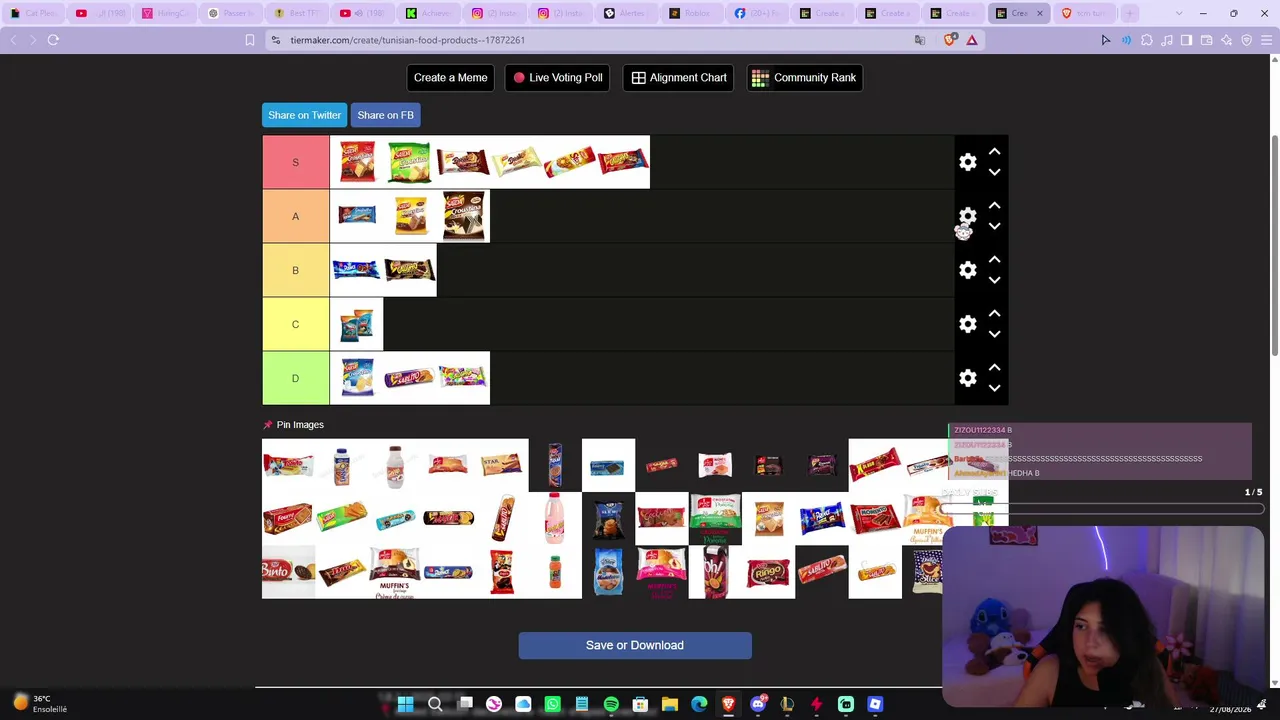The height and width of the screenshot is (720, 1280).
Task: Switch to the Alertes browser tab
Action: [x=627, y=13]
